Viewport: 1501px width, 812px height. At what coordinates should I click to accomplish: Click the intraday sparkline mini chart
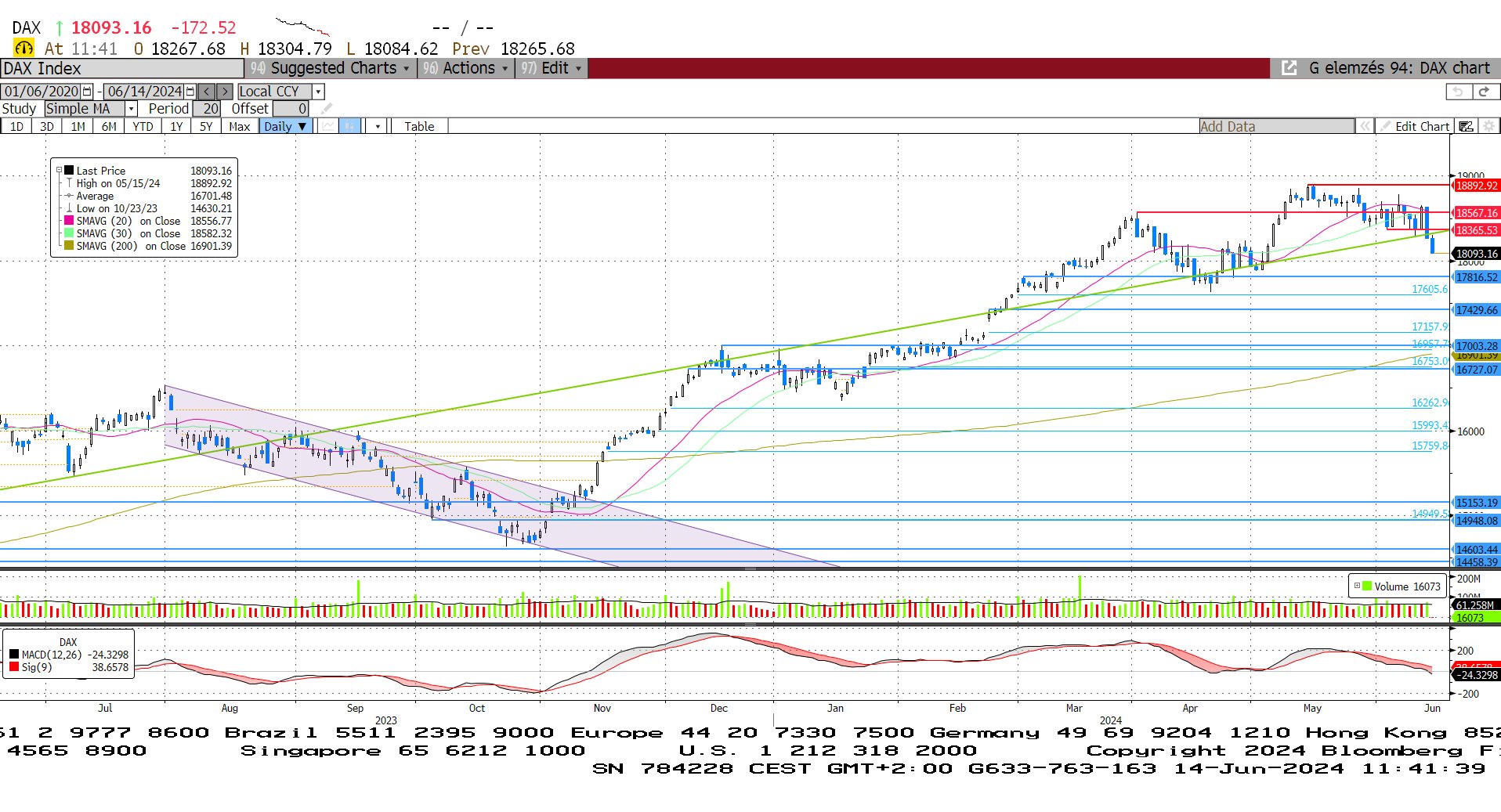tap(303, 27)
